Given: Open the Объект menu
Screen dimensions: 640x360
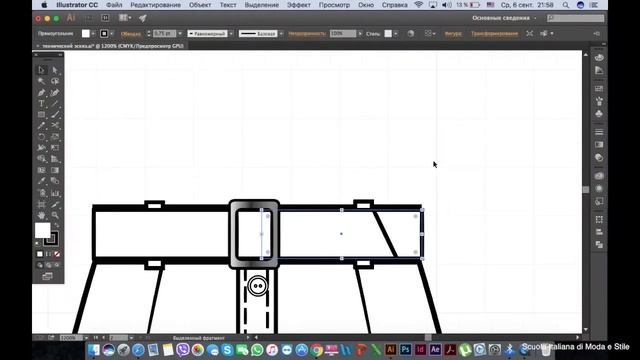Looking at the screenshot, I should pyautogui.click(x=200, y=5).
